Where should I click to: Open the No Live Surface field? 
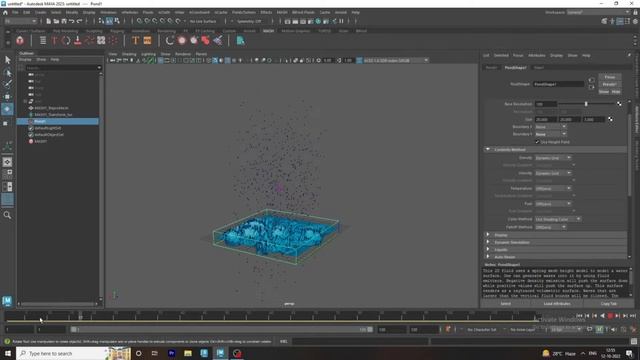pos(203,21)
